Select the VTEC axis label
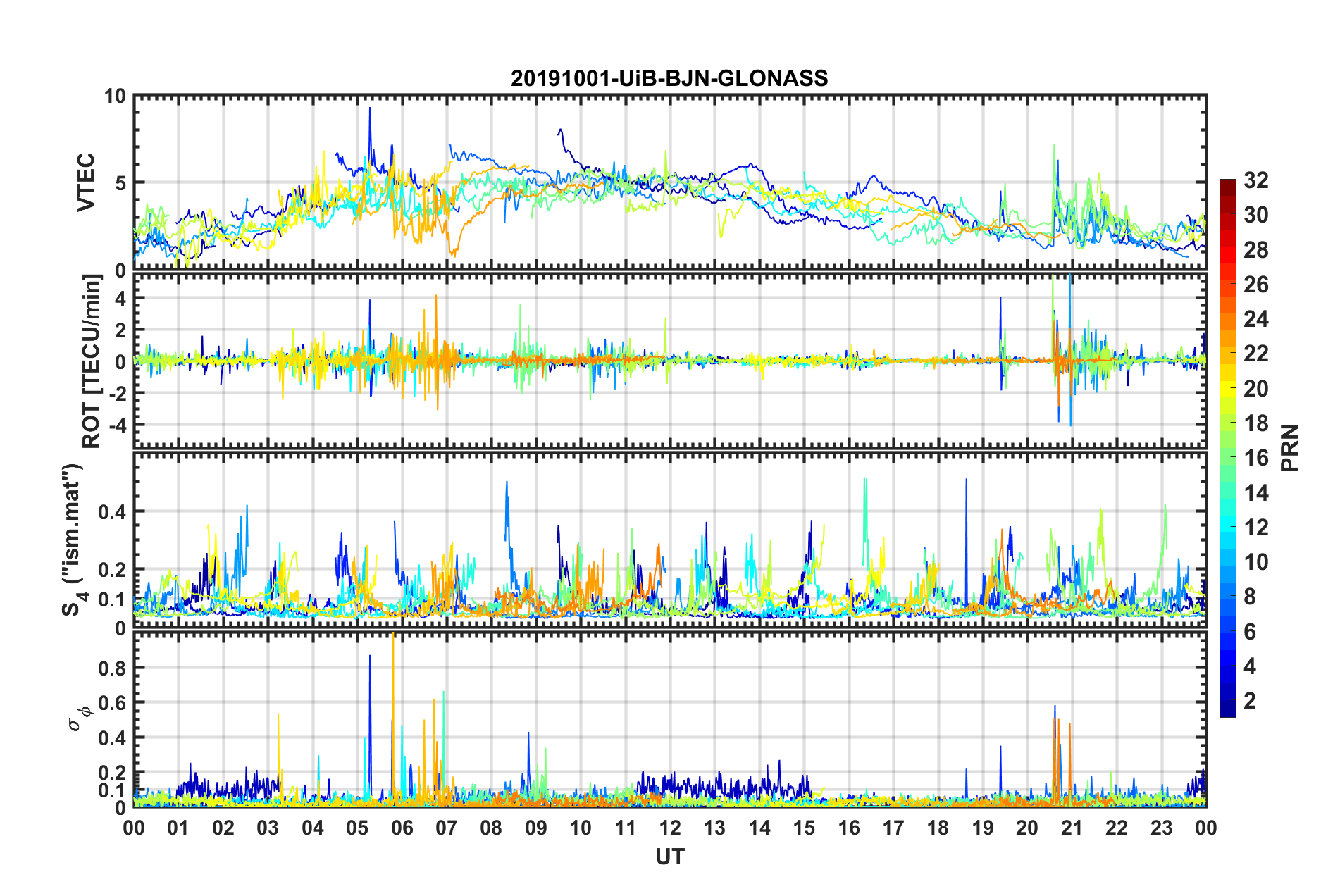The width and height of the screenshot is (1340, 896). (86, 183)
